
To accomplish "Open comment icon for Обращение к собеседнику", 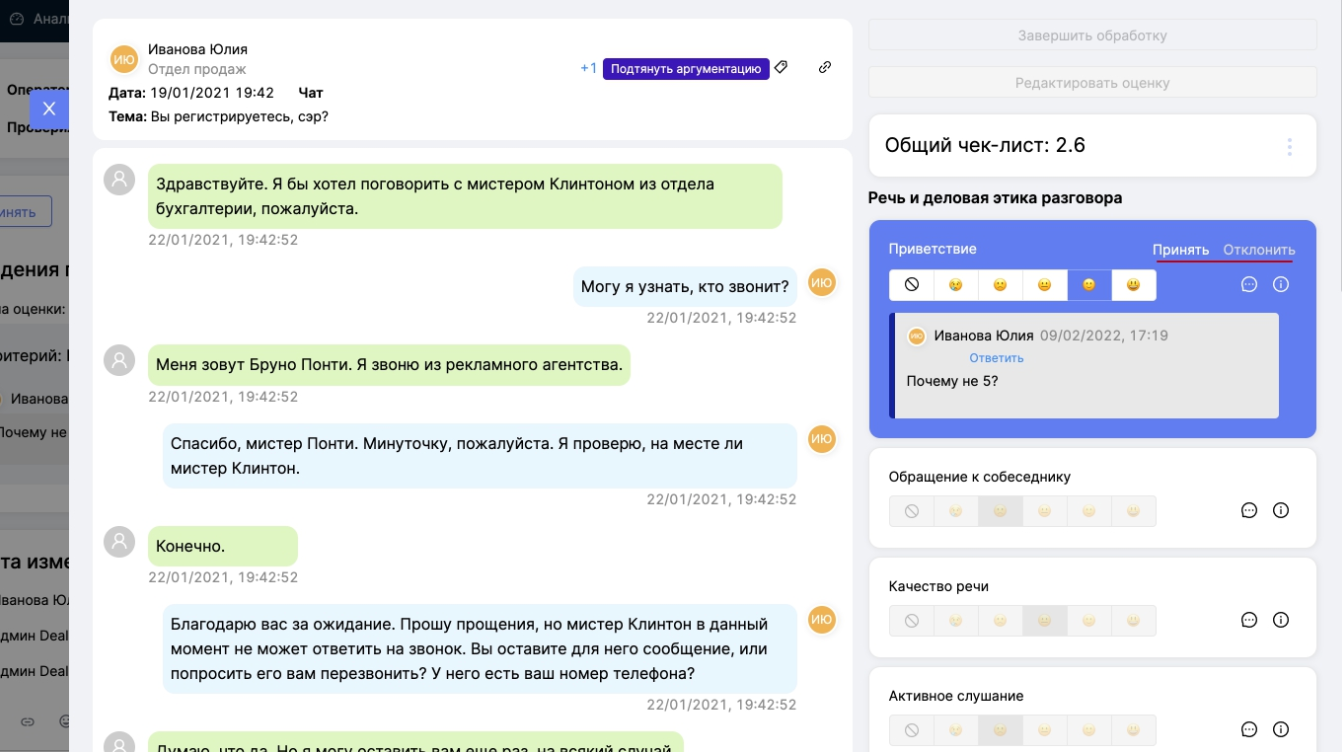I will pyautogui.click(x=1249, y=510).
